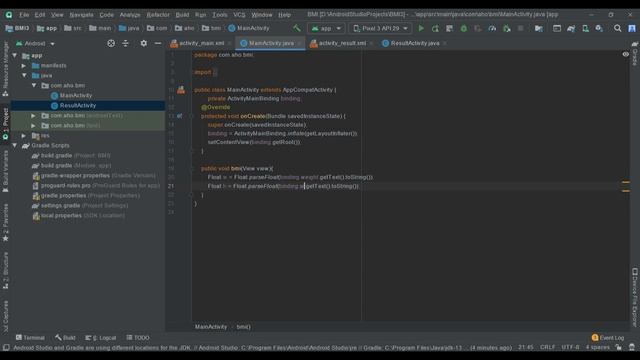This screenshot has height=360, width=640.
Task: Toggle tool window quick-access icon at bottom-left
Action: 6,347
